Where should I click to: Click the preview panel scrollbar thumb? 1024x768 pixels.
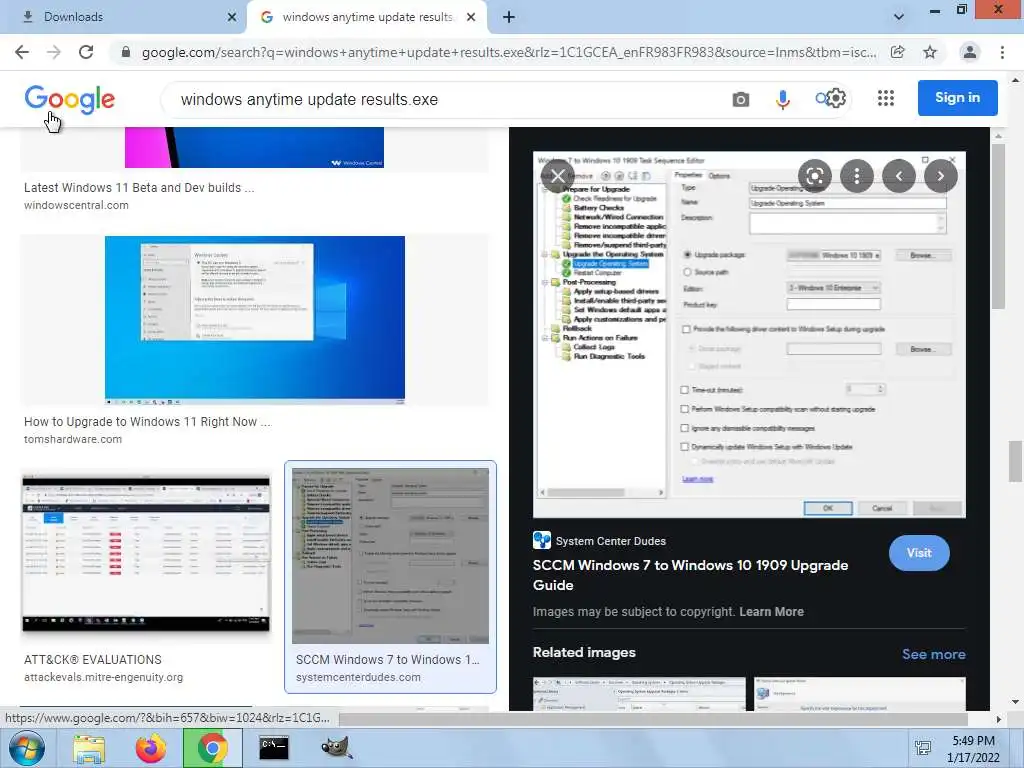(998, 225)
